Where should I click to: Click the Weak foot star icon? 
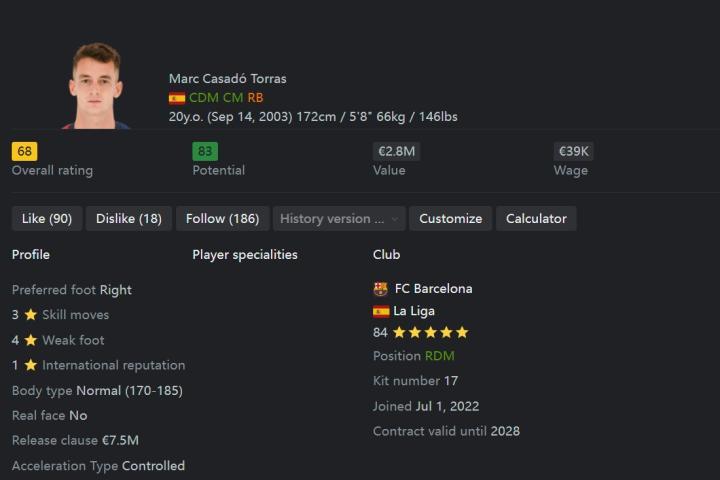30,340
